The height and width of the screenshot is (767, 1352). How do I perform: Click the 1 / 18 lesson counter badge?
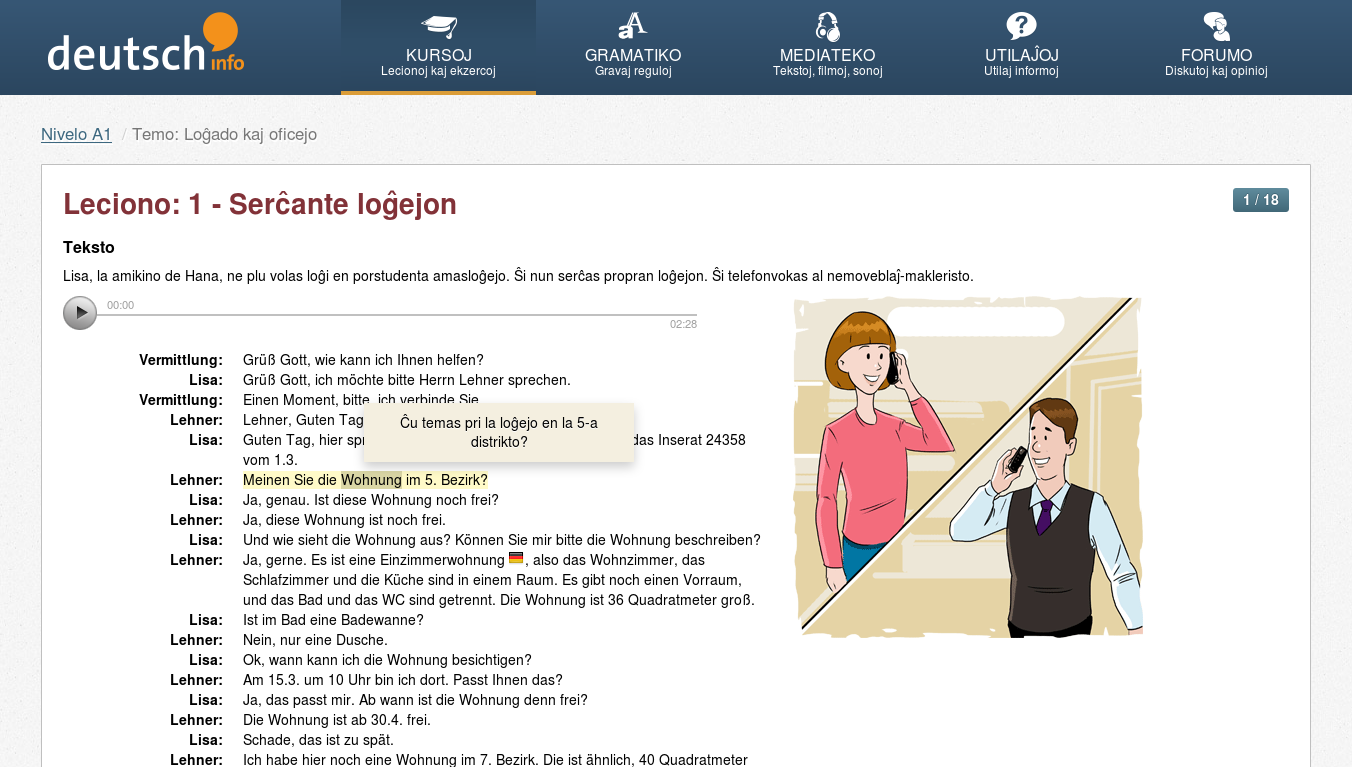click(1260, 200)
